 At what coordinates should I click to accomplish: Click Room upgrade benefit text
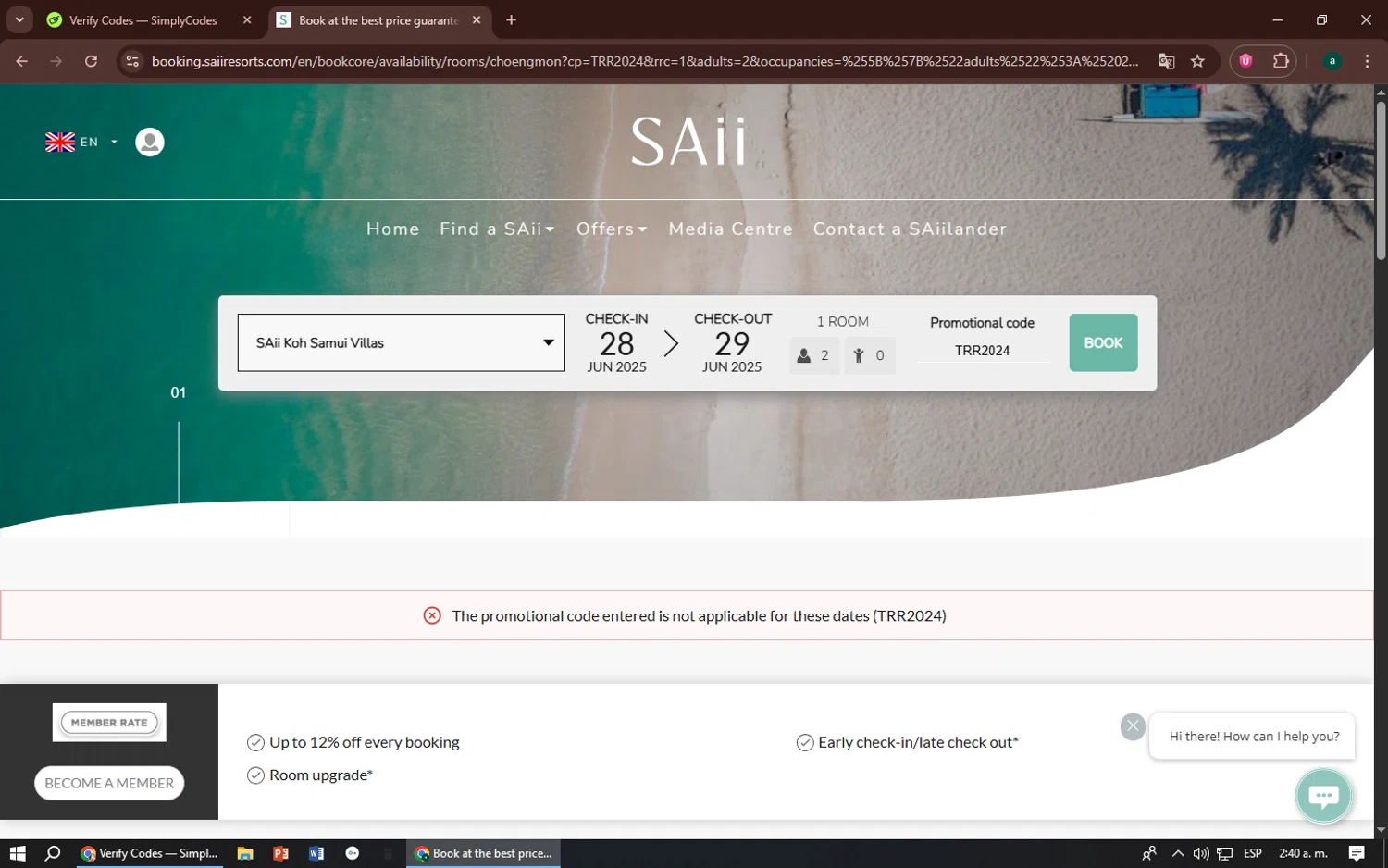coord(321,775)
